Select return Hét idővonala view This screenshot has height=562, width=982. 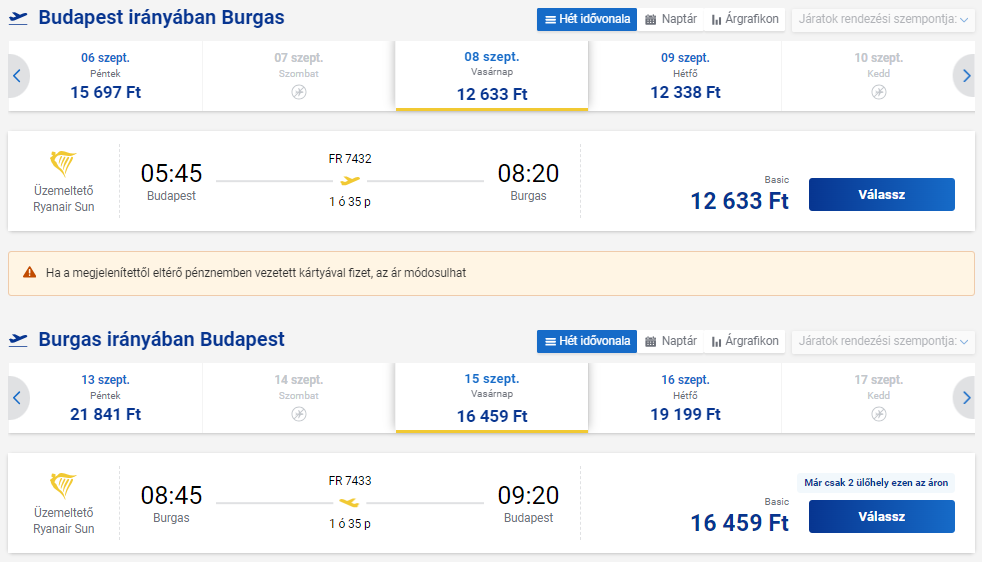pyautogui.click(x=587, y=341)
